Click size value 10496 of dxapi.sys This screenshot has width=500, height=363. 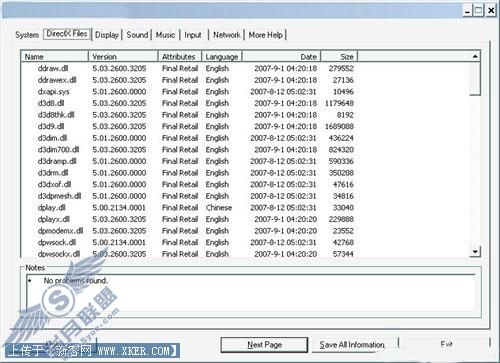[343, 92]
